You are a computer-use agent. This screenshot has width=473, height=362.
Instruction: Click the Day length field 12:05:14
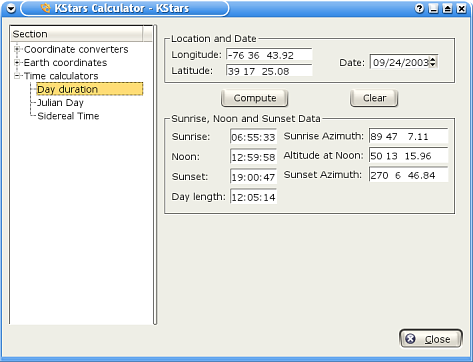pos(253,197)
